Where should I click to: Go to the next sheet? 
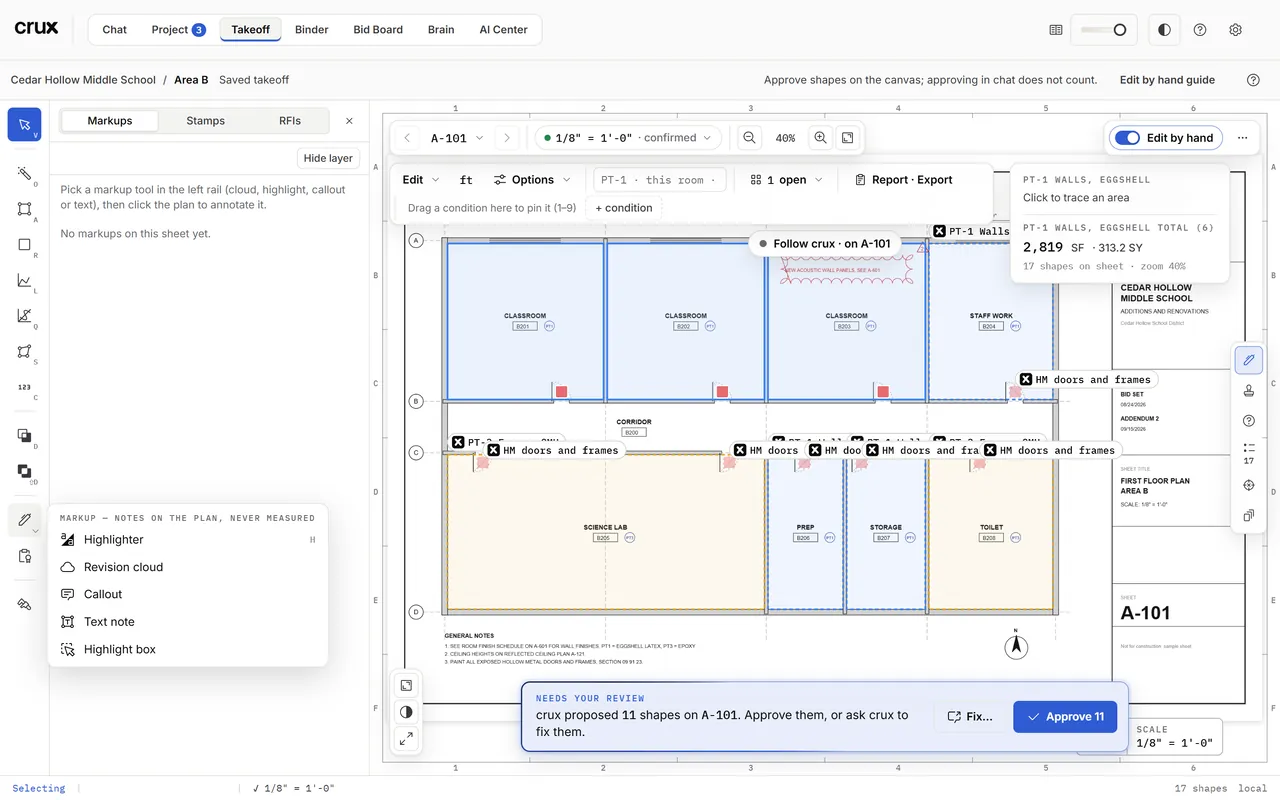coord(507,138)
